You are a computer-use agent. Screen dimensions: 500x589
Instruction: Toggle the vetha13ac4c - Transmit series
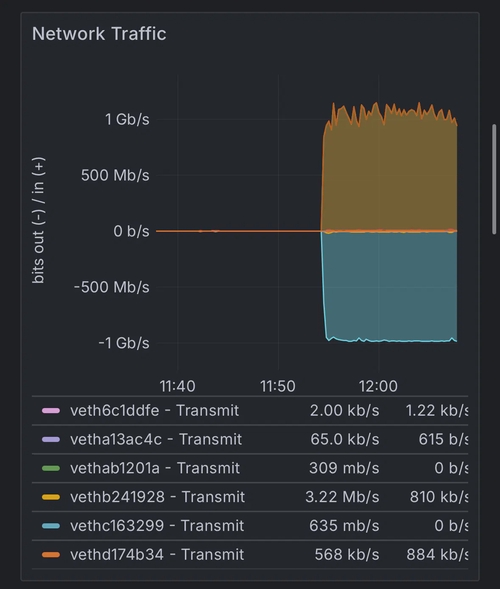coord(156,439)
